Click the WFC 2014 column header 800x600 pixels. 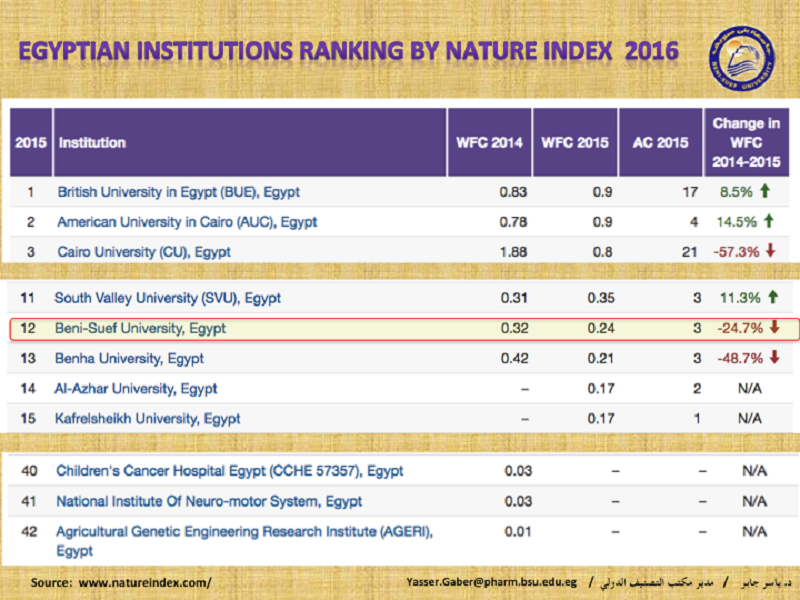(x=490, y=142)
